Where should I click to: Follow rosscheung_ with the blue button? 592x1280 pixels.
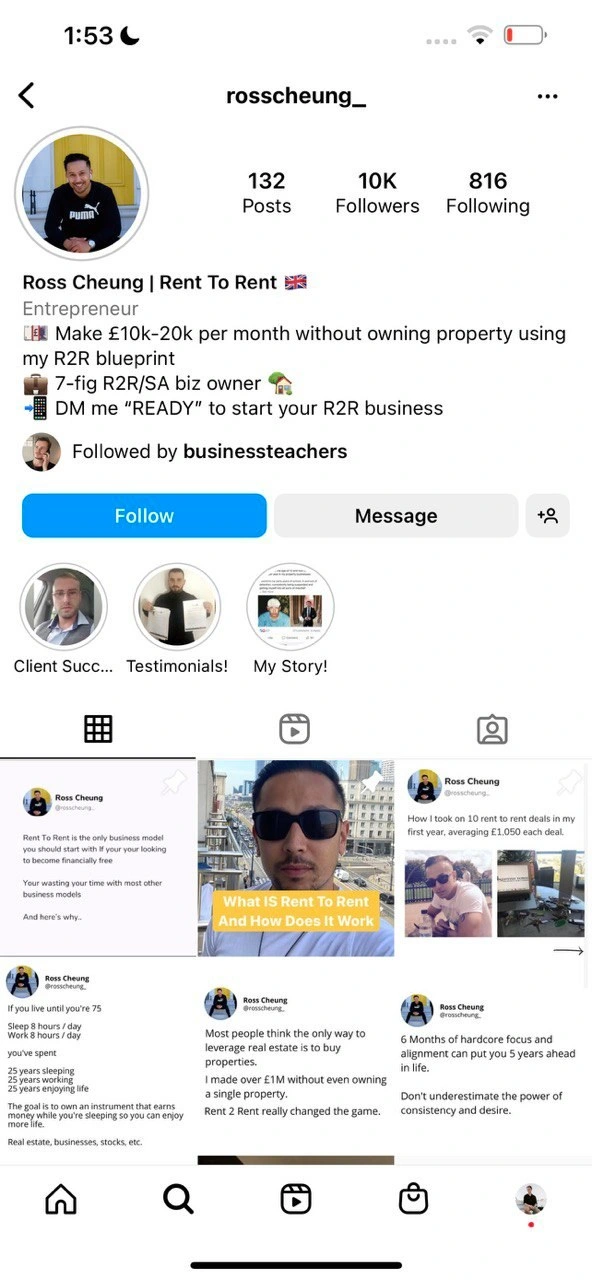tap(144, 516)
